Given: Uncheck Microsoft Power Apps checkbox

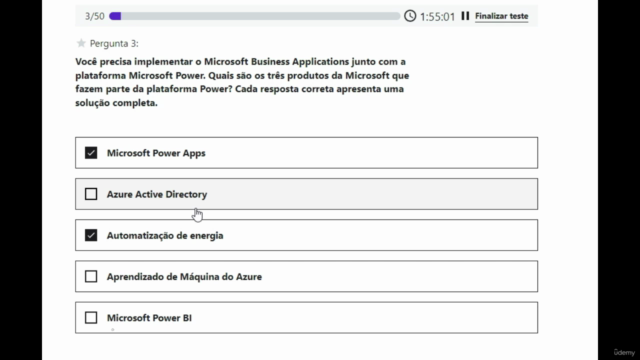Looking at the screenshot, I should click(91, 153).
